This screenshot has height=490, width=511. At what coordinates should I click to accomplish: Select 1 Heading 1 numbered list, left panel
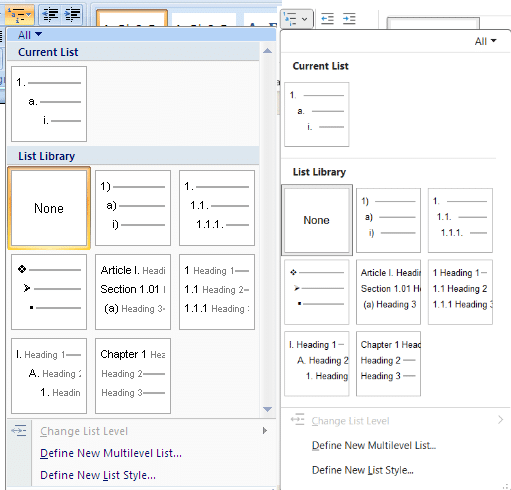(217, 292)
